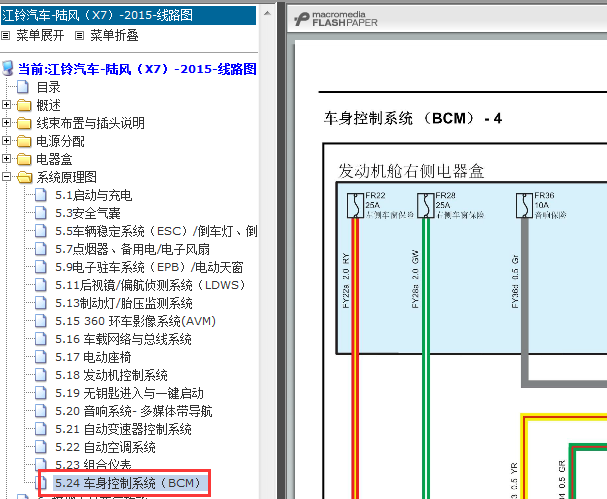Click the 概述 folder icon

point(24,105)
